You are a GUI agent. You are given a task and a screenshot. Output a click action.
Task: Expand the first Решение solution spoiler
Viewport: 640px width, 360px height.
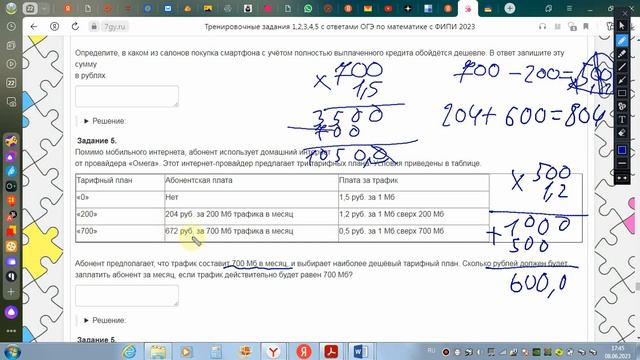(105, 121)
